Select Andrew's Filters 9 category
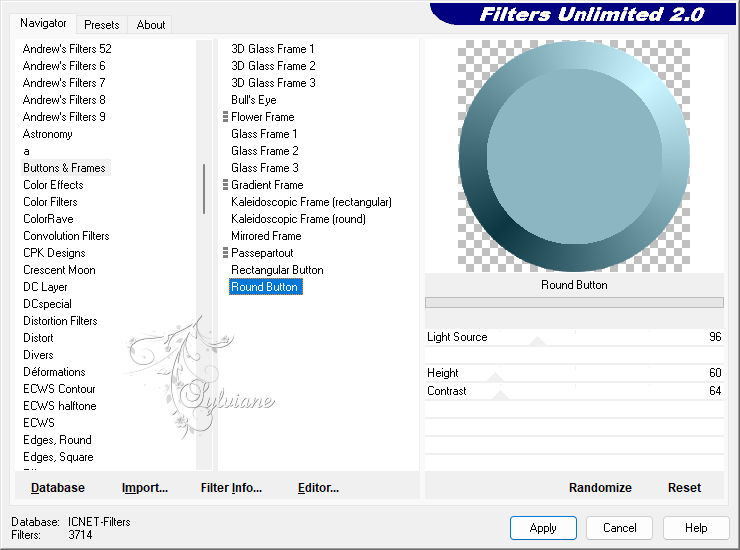Image resolution: width=740 pixels, height=550 pixels. [64, 117]
